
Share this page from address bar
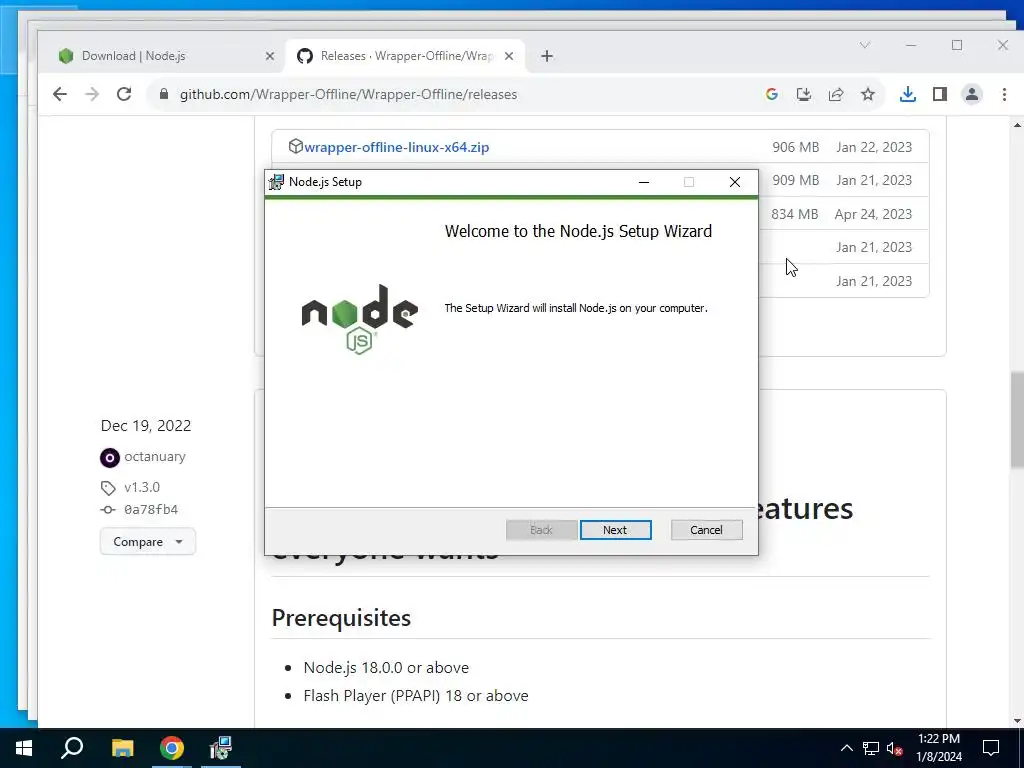[x=835, y=94]
